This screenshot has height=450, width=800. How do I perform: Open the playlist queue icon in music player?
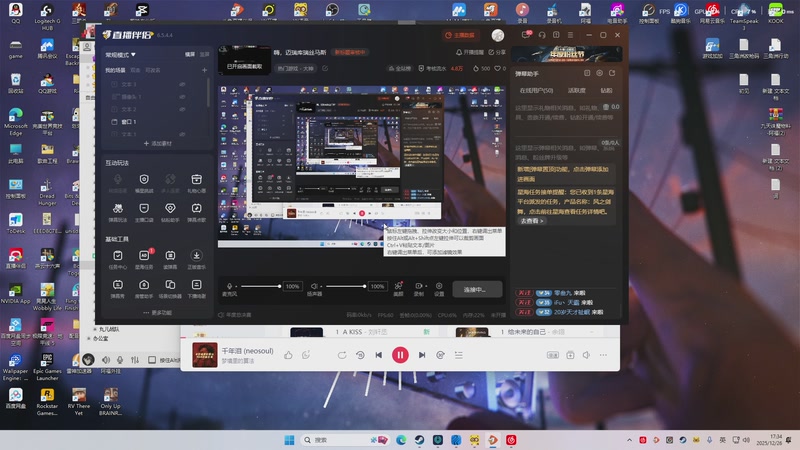click(459, 355)
